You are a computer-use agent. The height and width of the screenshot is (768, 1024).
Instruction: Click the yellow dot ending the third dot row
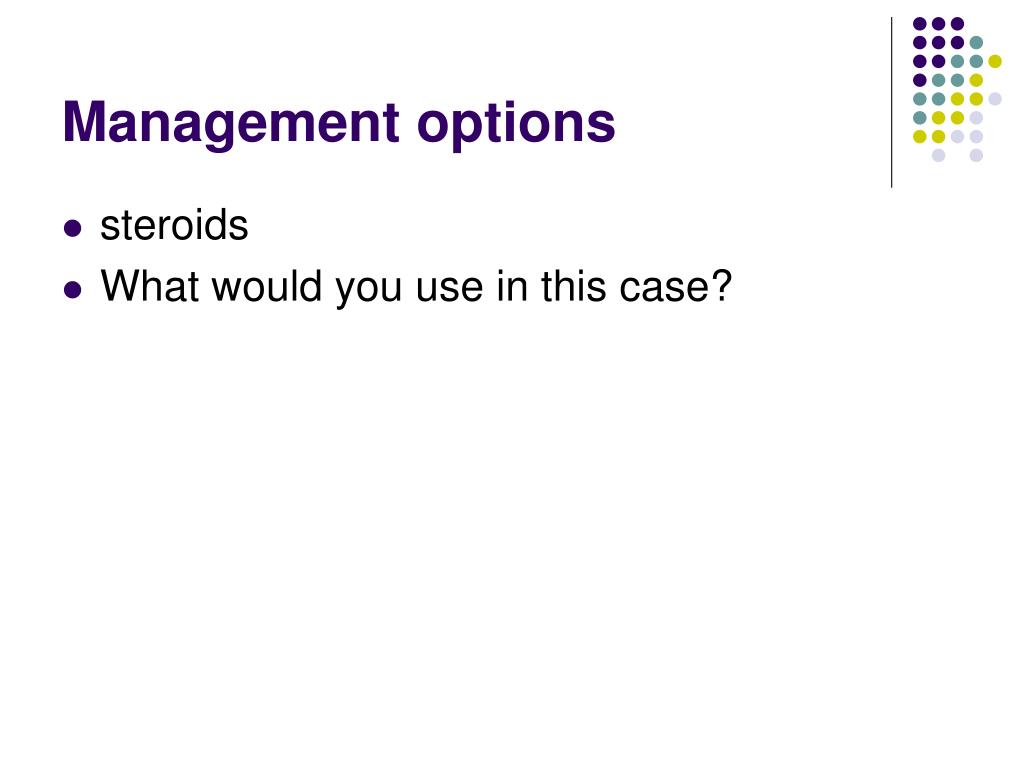pos(995,61)
